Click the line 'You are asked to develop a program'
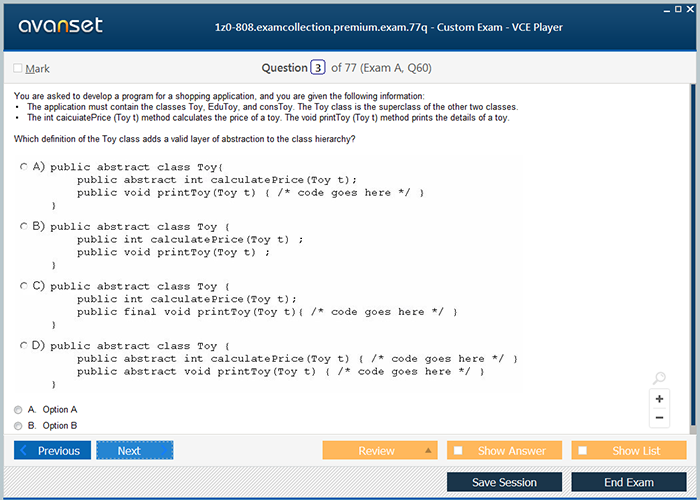 [x=219, y=96]
